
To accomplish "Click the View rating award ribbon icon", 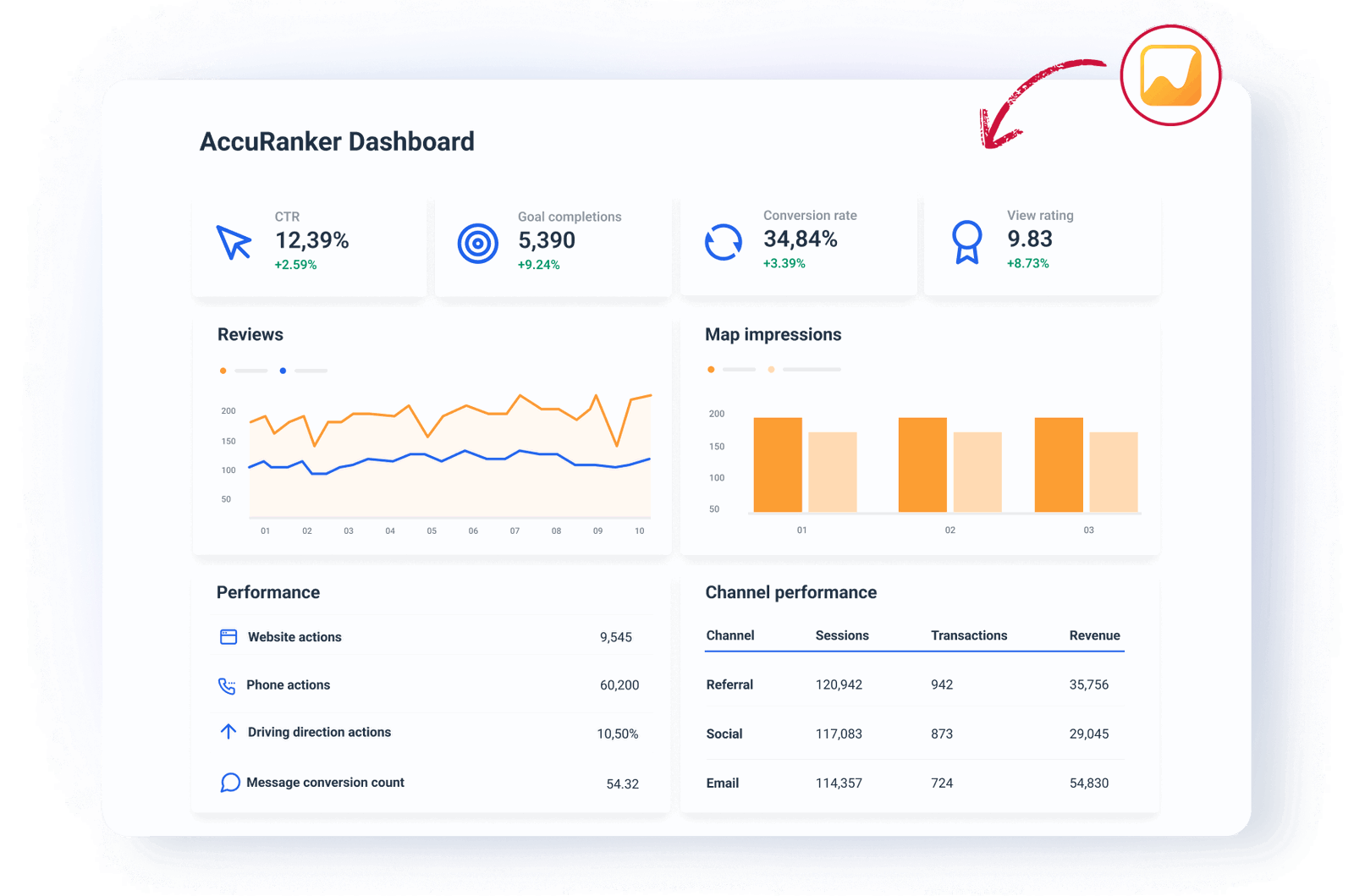I will click(x=966, y=243).
